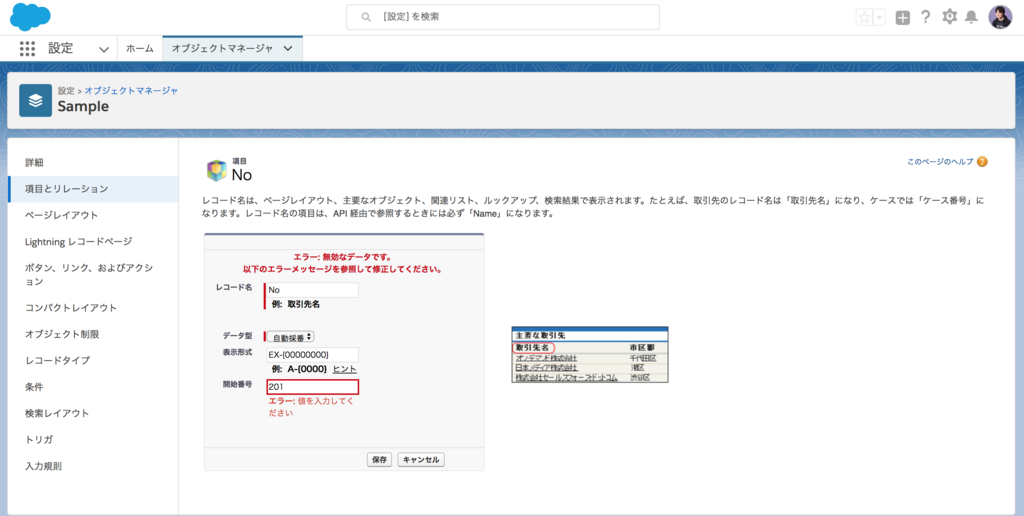The height and width of the screenshot is (516, 1024).
Task: Click the field cube icon beside No
Action: pyautogui.click(x=216, y=170)
